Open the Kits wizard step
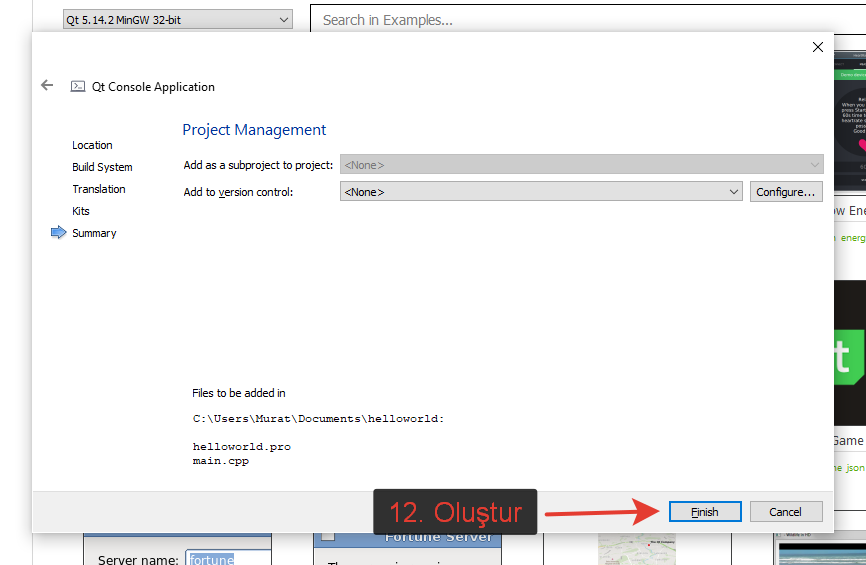The width and height of the screenshot is (866, 565). tap(81, 211)
